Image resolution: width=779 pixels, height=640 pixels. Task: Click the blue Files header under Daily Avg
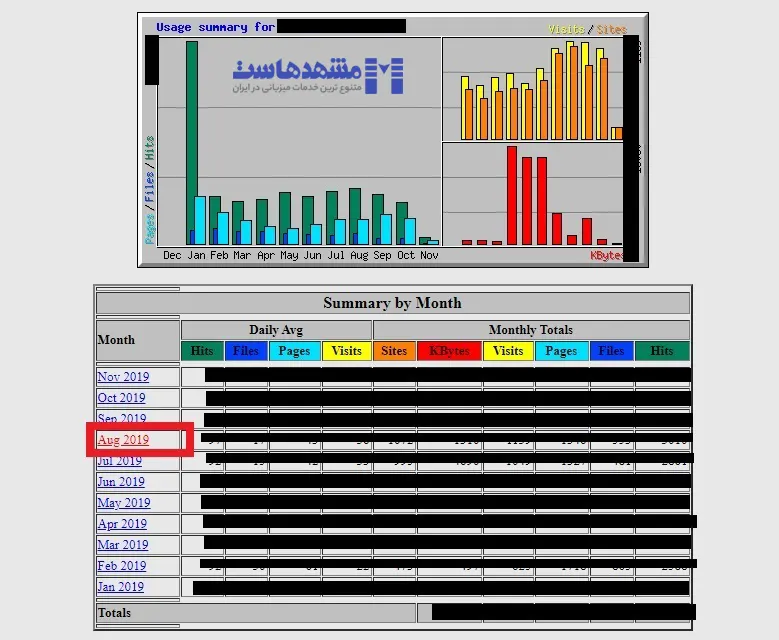(x=246, y=351)
